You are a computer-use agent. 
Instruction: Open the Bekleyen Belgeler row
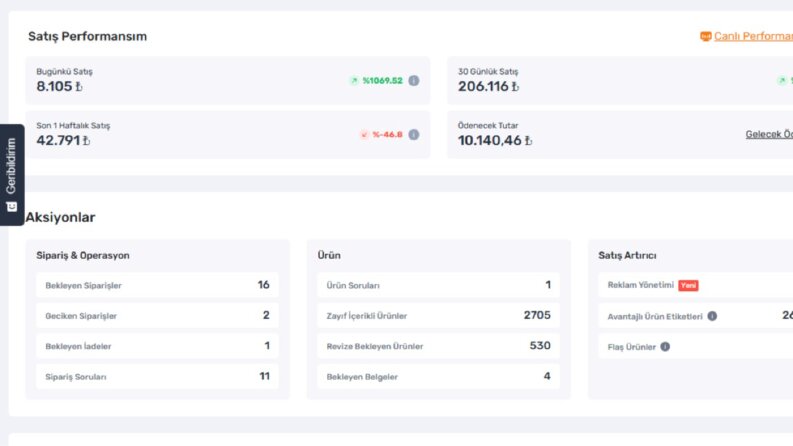[438, 376]
